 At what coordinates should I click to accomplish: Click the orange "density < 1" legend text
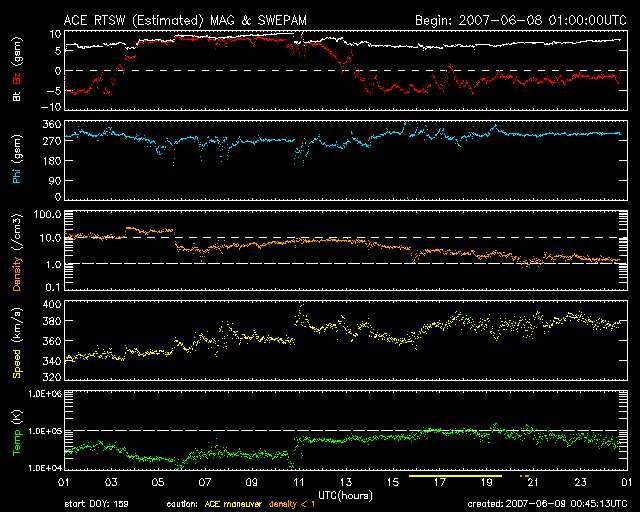click(292, 504)
